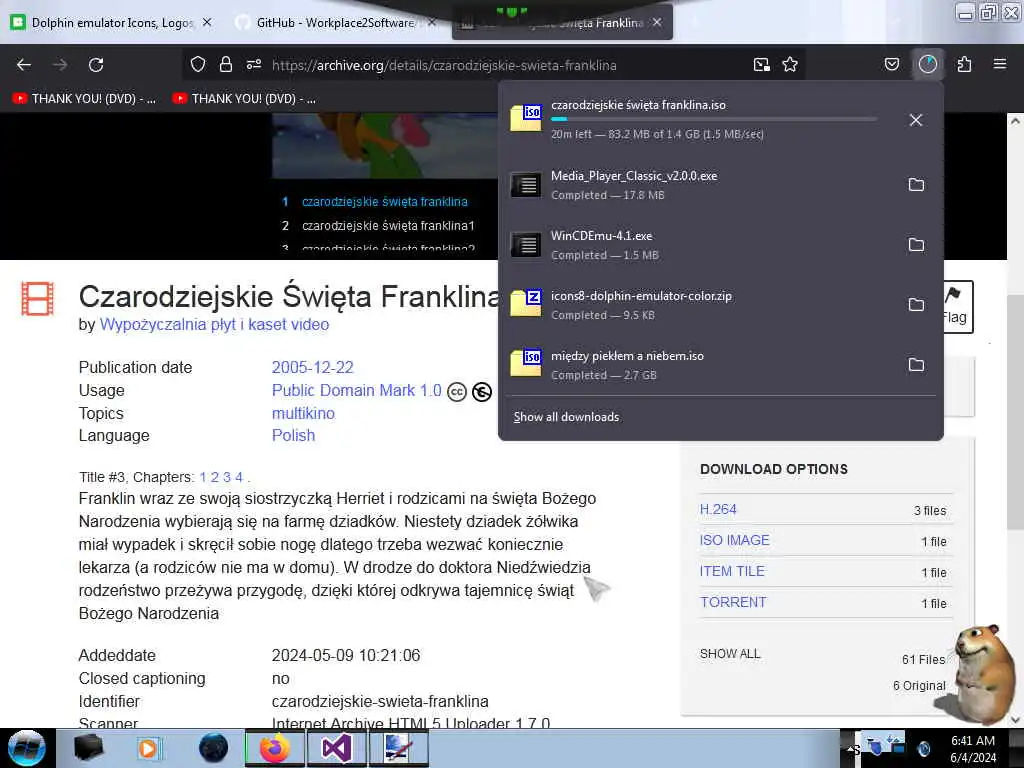Jump to chapter 4 link
This screenshot has width=1024, height=768.
[x=239, y=477]
